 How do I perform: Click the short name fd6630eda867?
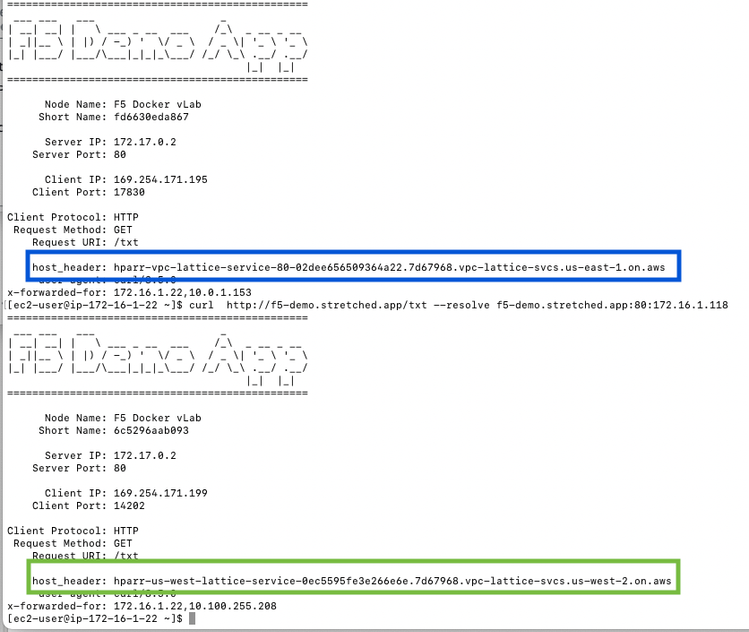click(151, 117)
